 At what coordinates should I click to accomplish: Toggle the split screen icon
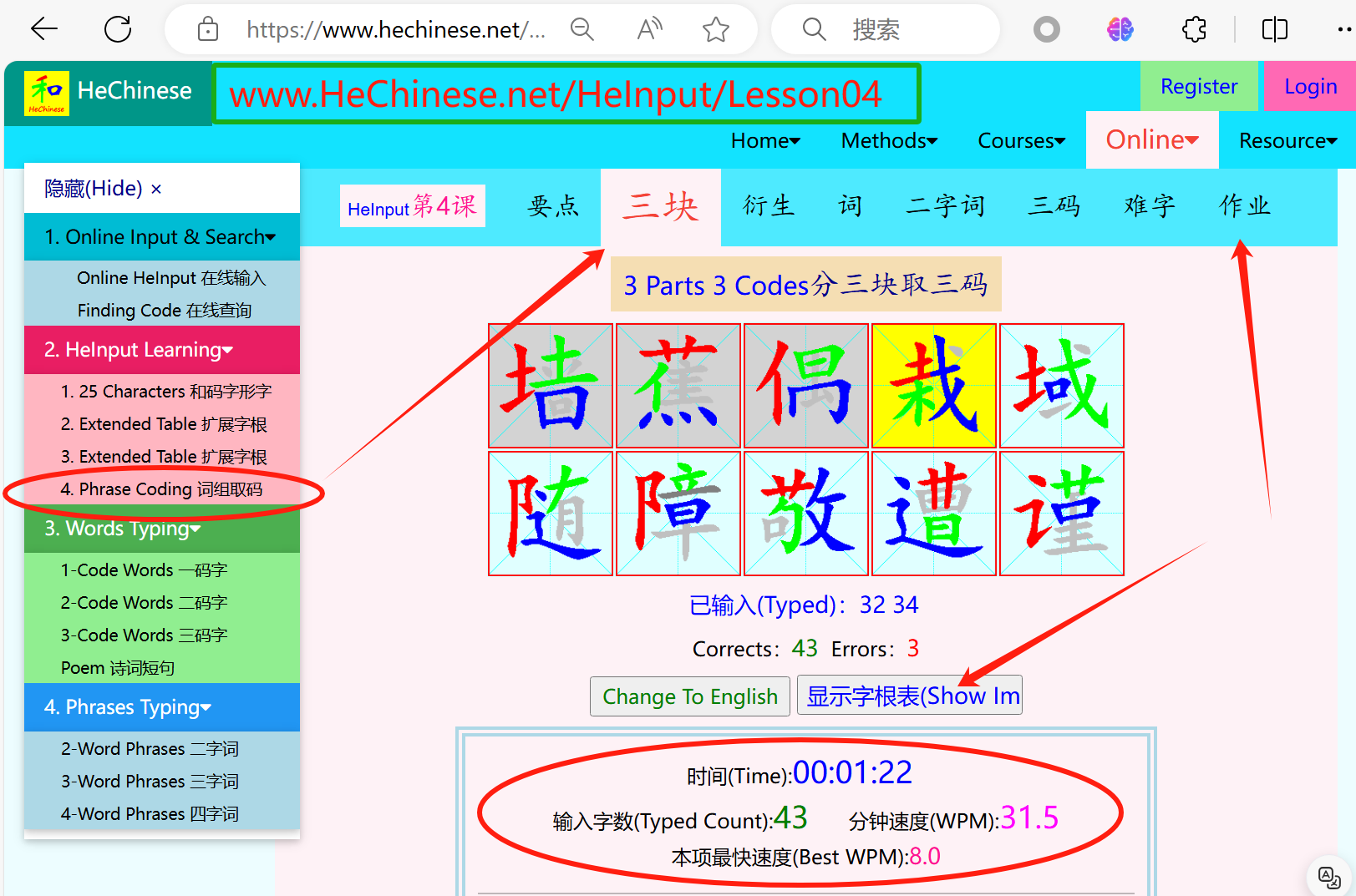tap(1274, 30)
